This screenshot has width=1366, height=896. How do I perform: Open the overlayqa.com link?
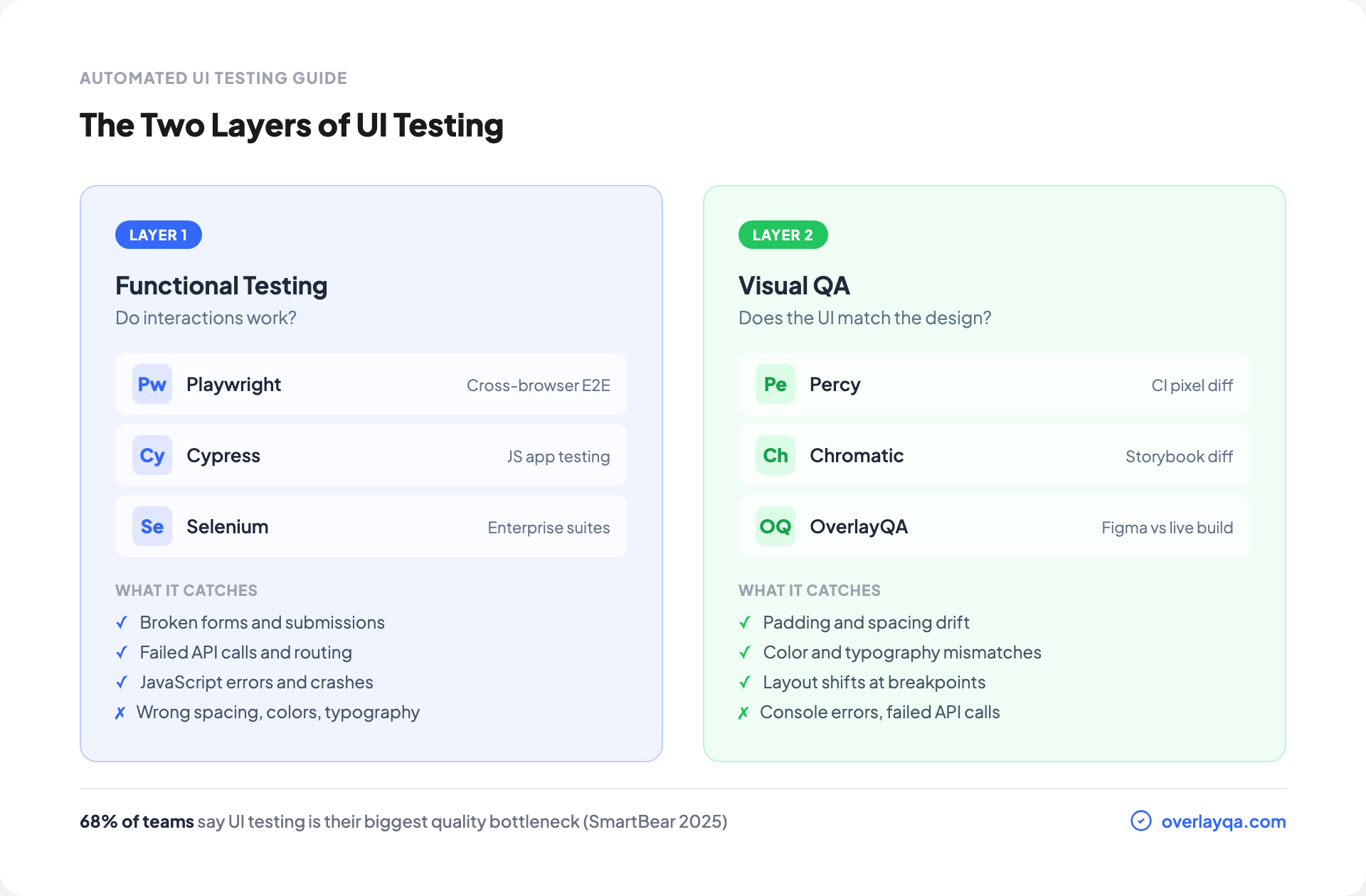click(x=1224, y=821)
